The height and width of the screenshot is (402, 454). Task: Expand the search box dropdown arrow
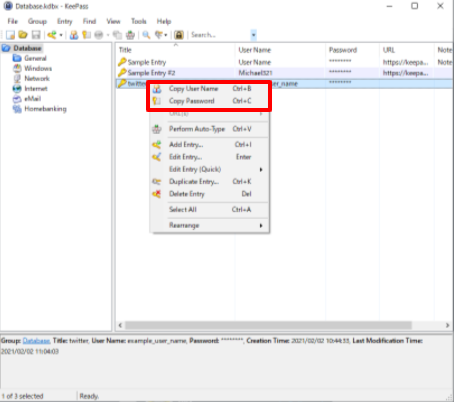point(254,35)
